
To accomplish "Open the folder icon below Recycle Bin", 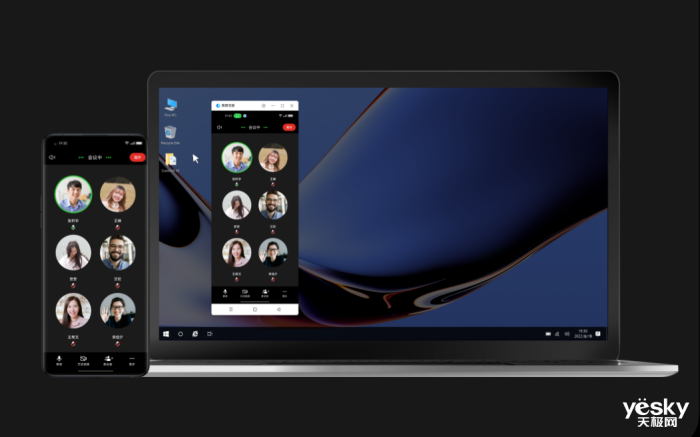I will click(x=171, y=160).
